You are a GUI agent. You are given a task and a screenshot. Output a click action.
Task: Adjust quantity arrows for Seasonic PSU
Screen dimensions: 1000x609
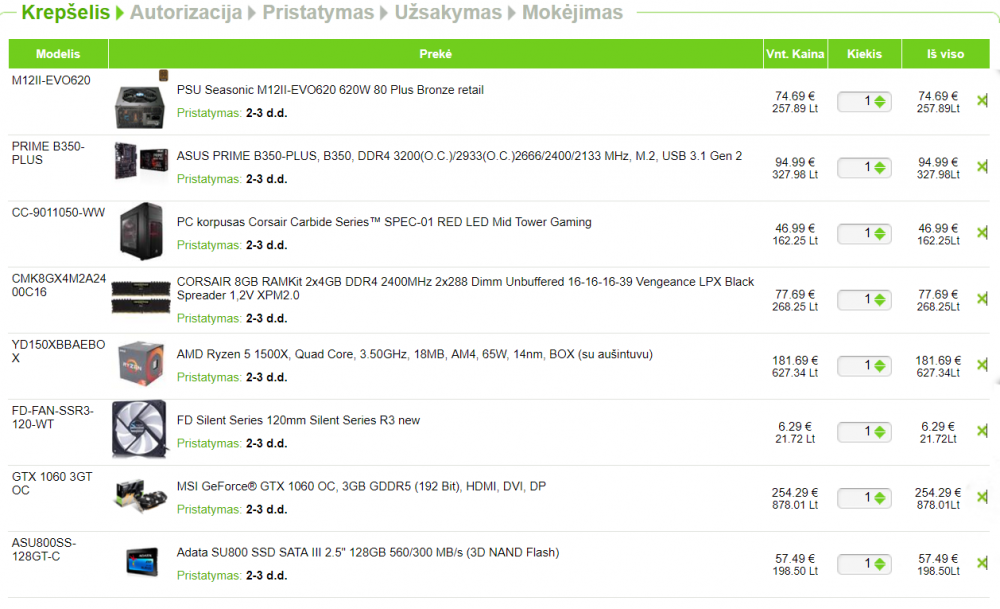(x=880, y=101)
